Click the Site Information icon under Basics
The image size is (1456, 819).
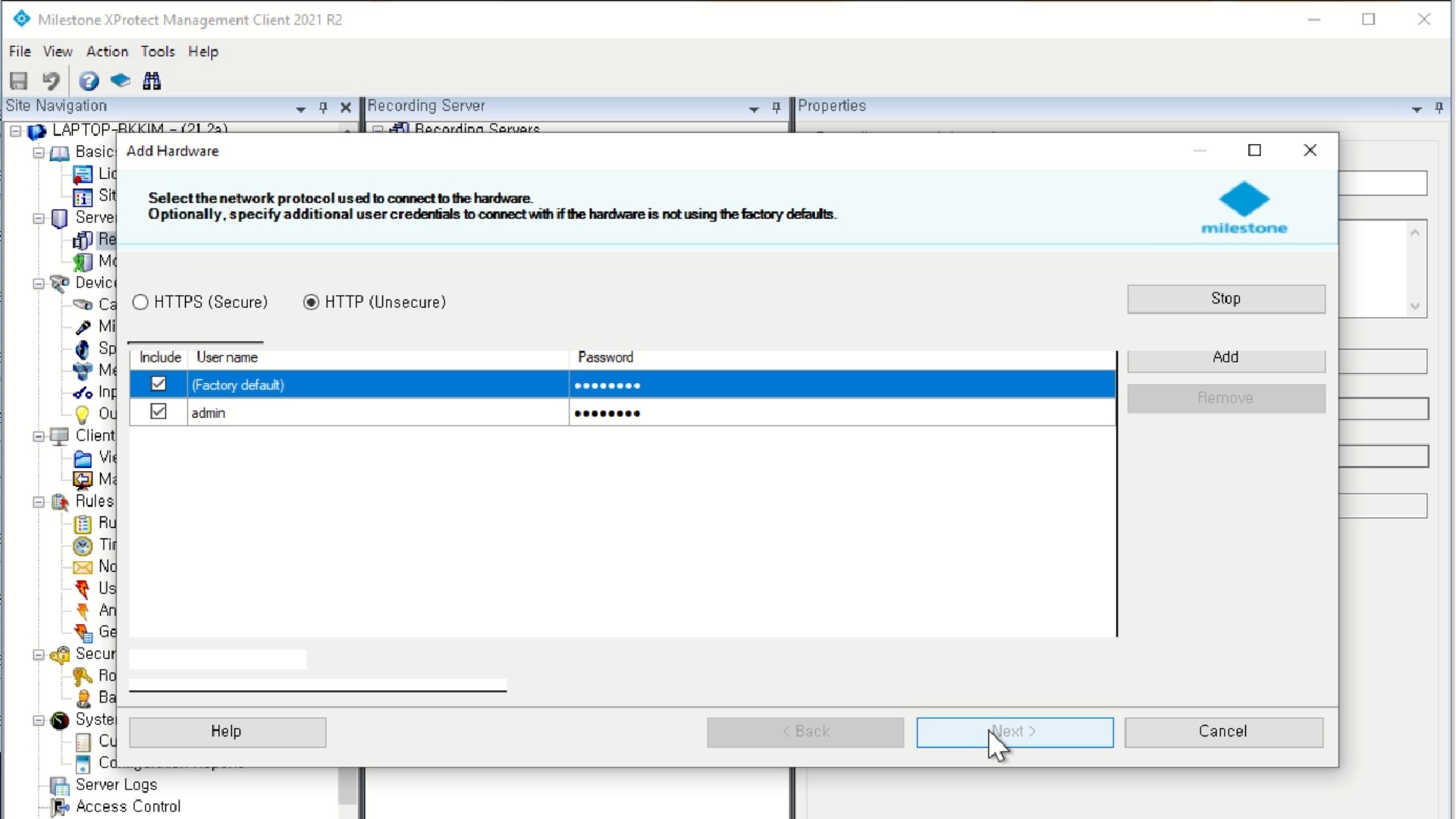click(83, 197)
